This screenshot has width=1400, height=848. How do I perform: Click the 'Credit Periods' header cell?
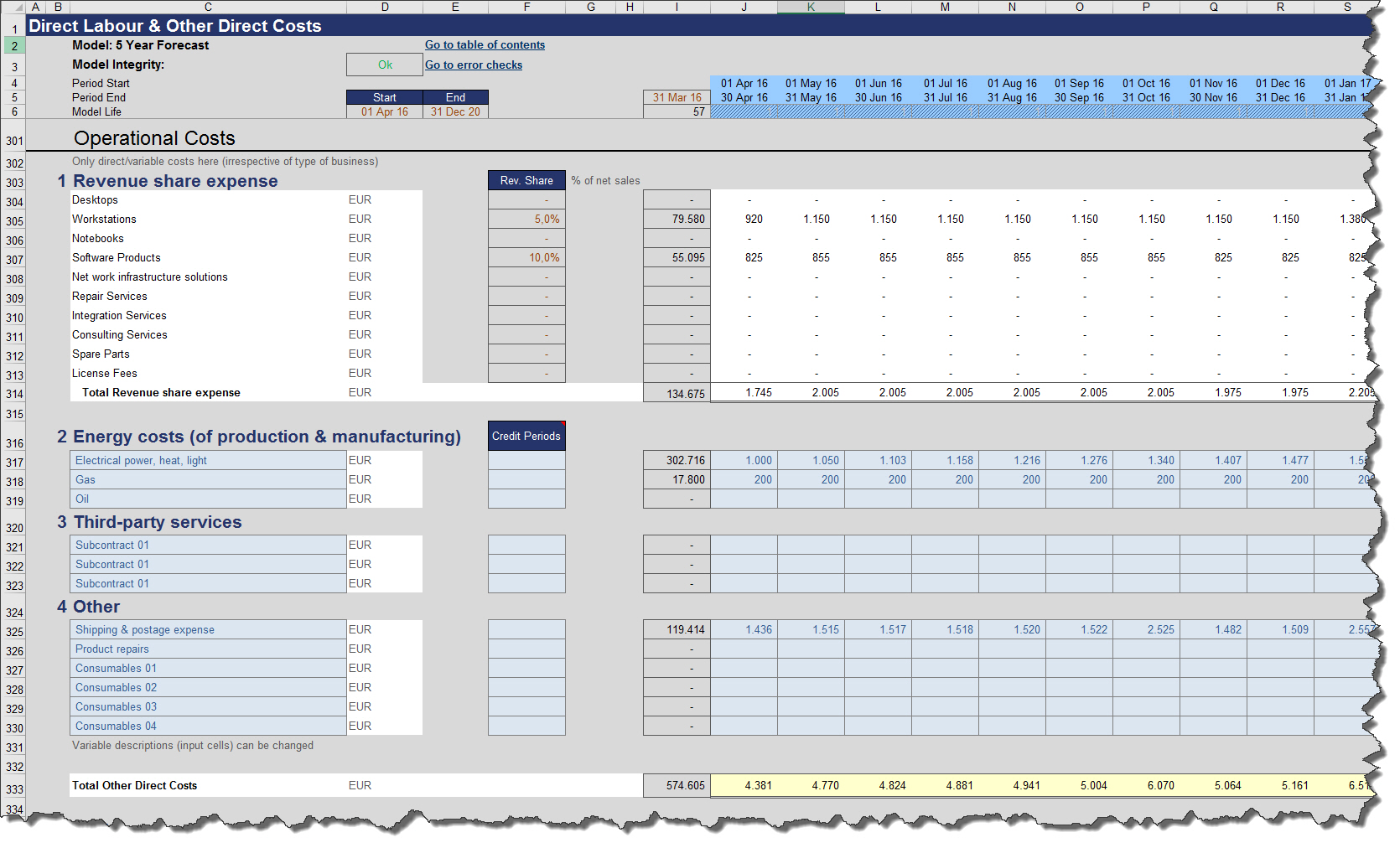point(526,437)
